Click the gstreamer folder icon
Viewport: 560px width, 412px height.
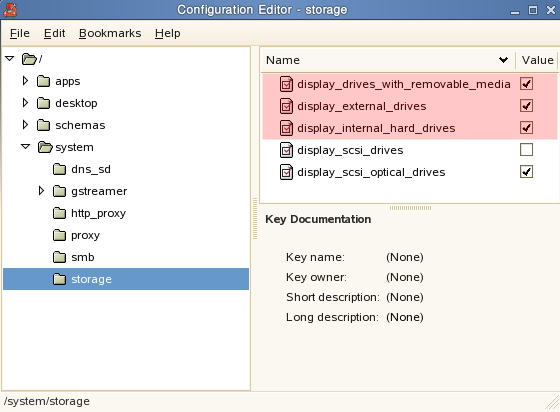pos(59,191)
